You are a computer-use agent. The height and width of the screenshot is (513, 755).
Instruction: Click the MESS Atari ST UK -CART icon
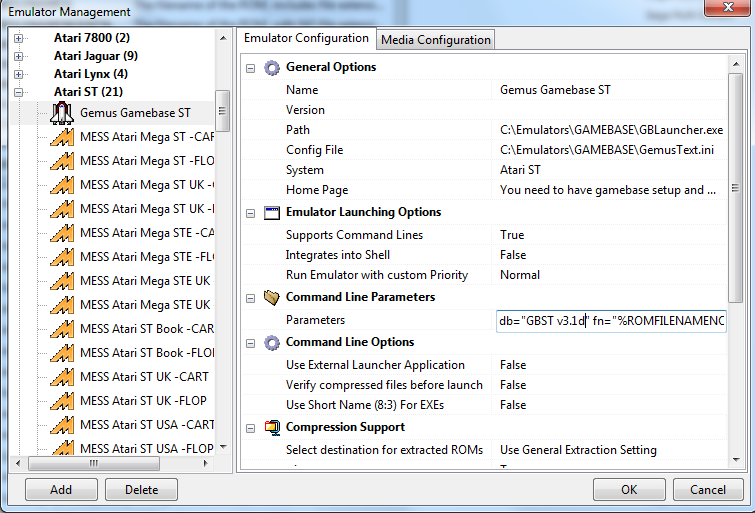[62, 377]
